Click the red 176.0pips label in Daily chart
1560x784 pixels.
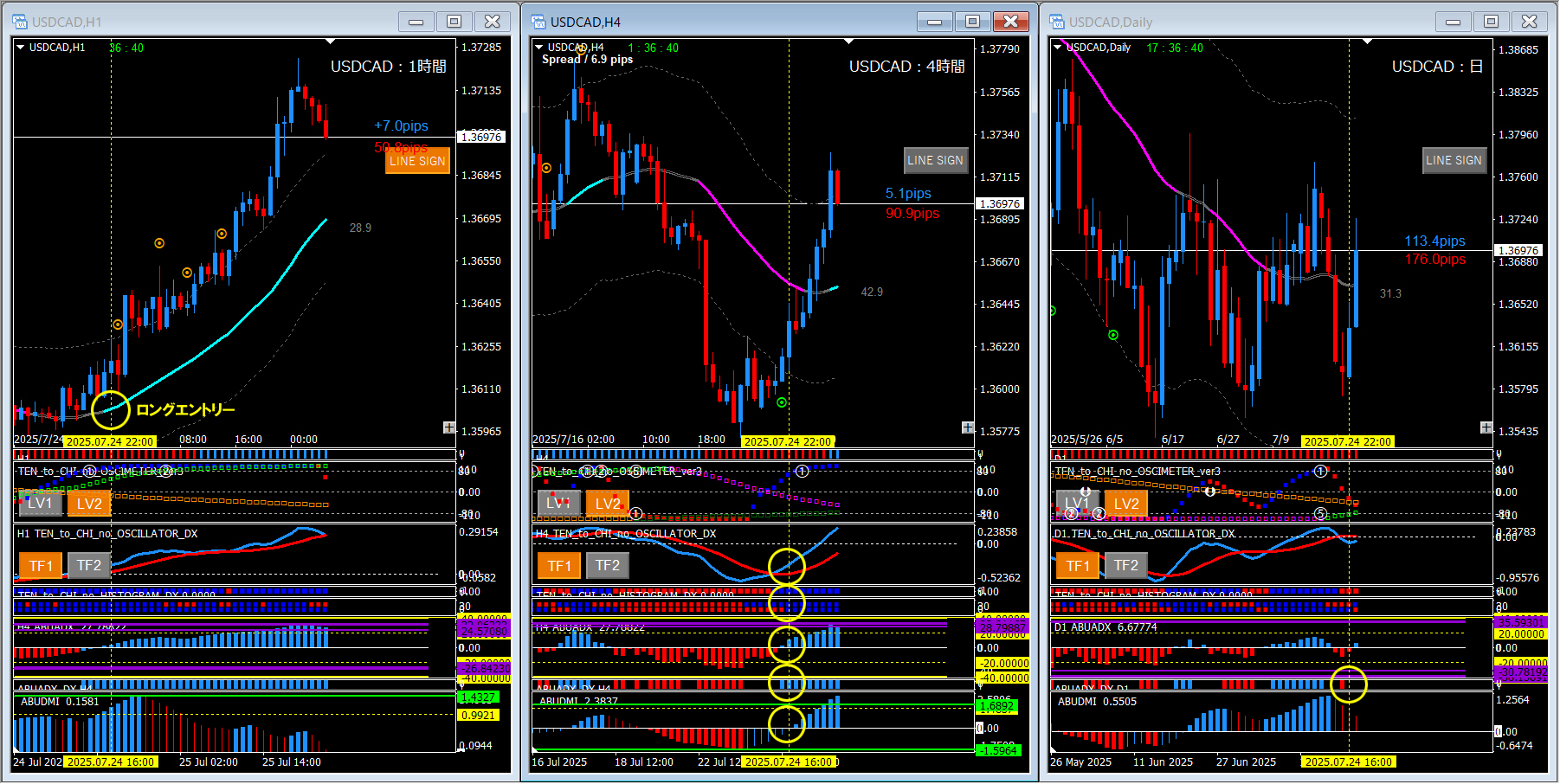coord(1435,260)
